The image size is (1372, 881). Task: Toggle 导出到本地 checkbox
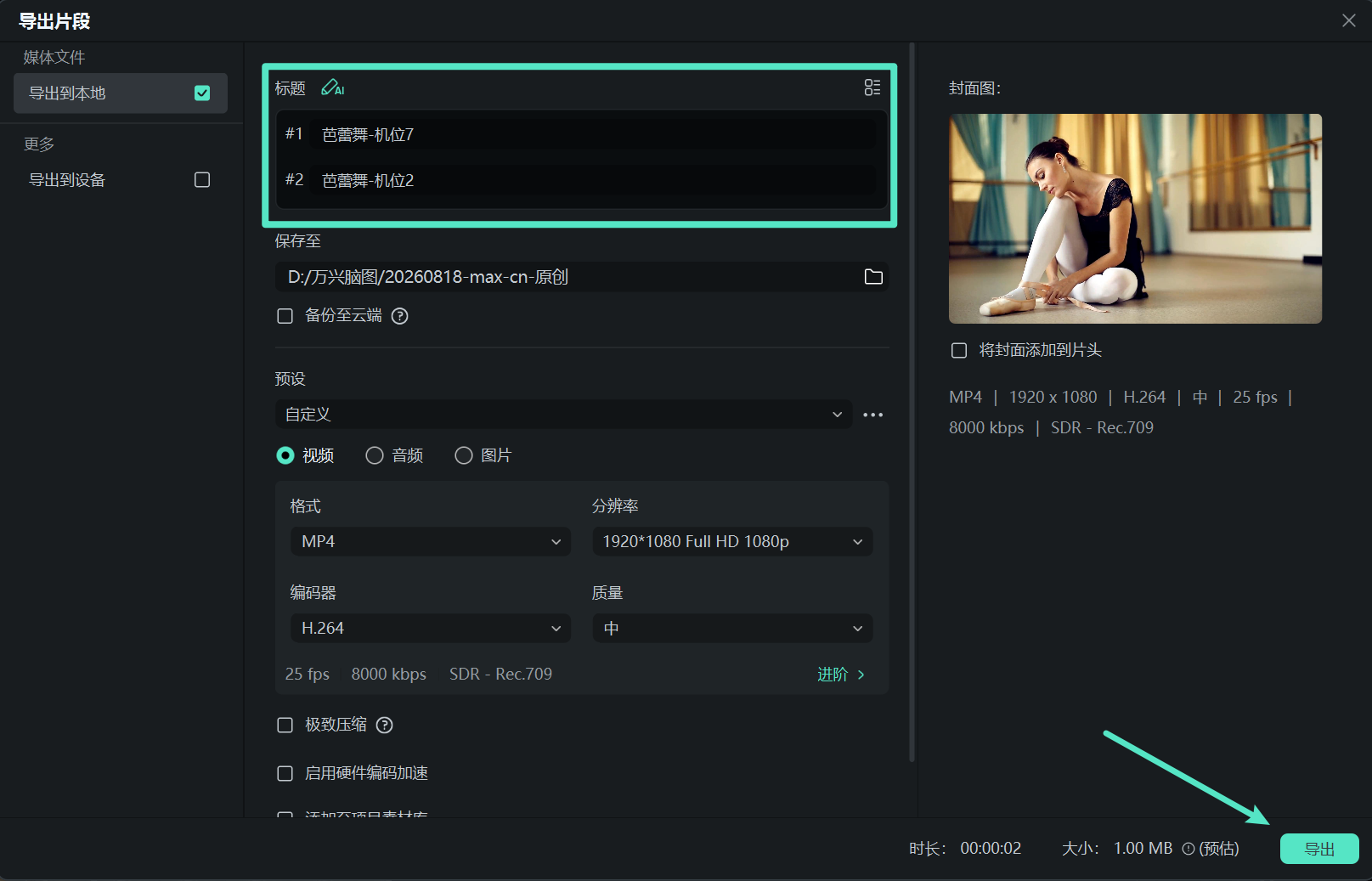202,93
